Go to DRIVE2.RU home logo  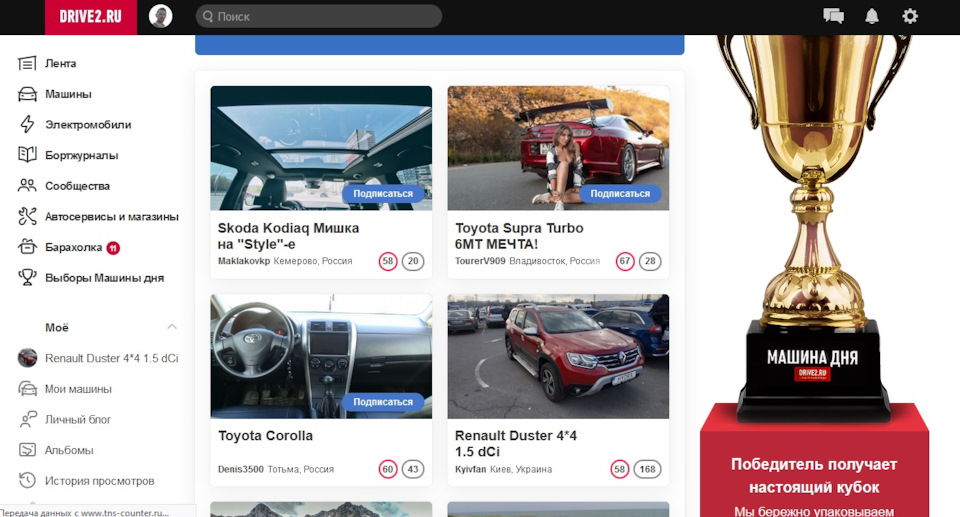(x=91, y=17)
